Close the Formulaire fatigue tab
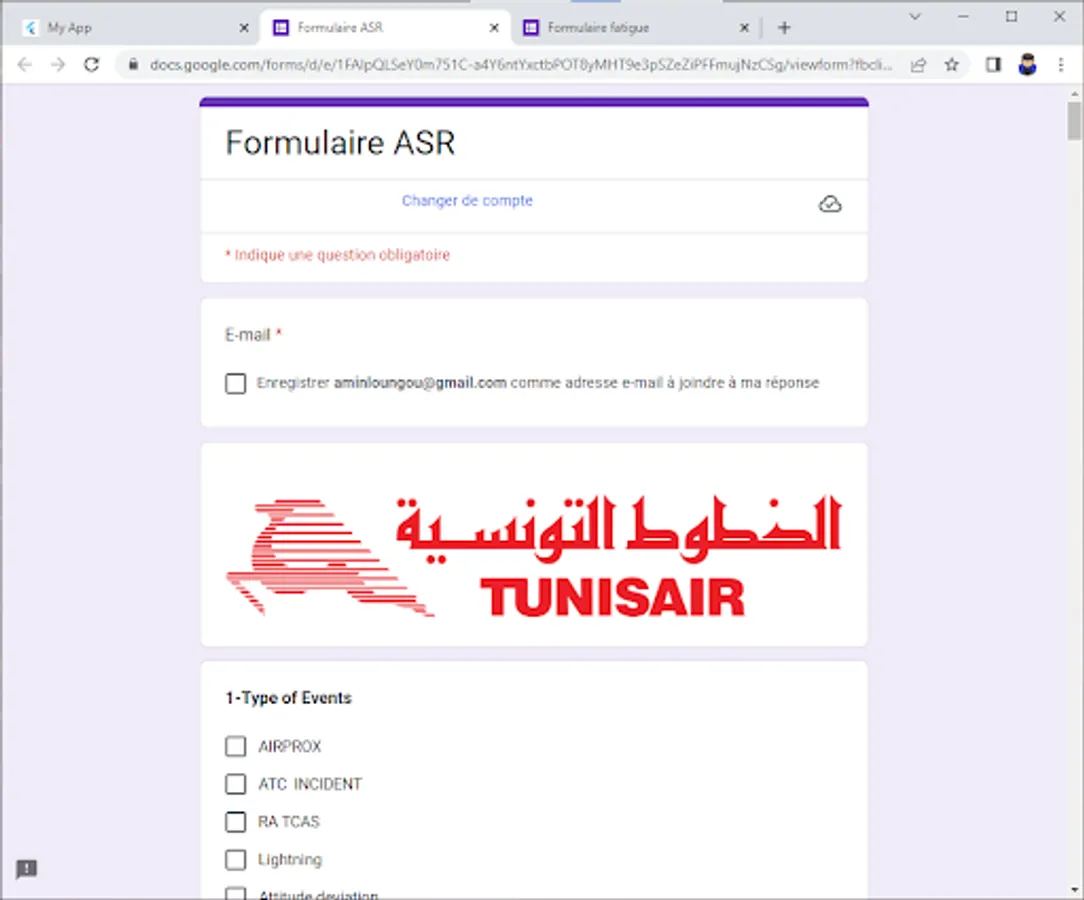Screen dimensions: 1084x900 pos(744,28)
